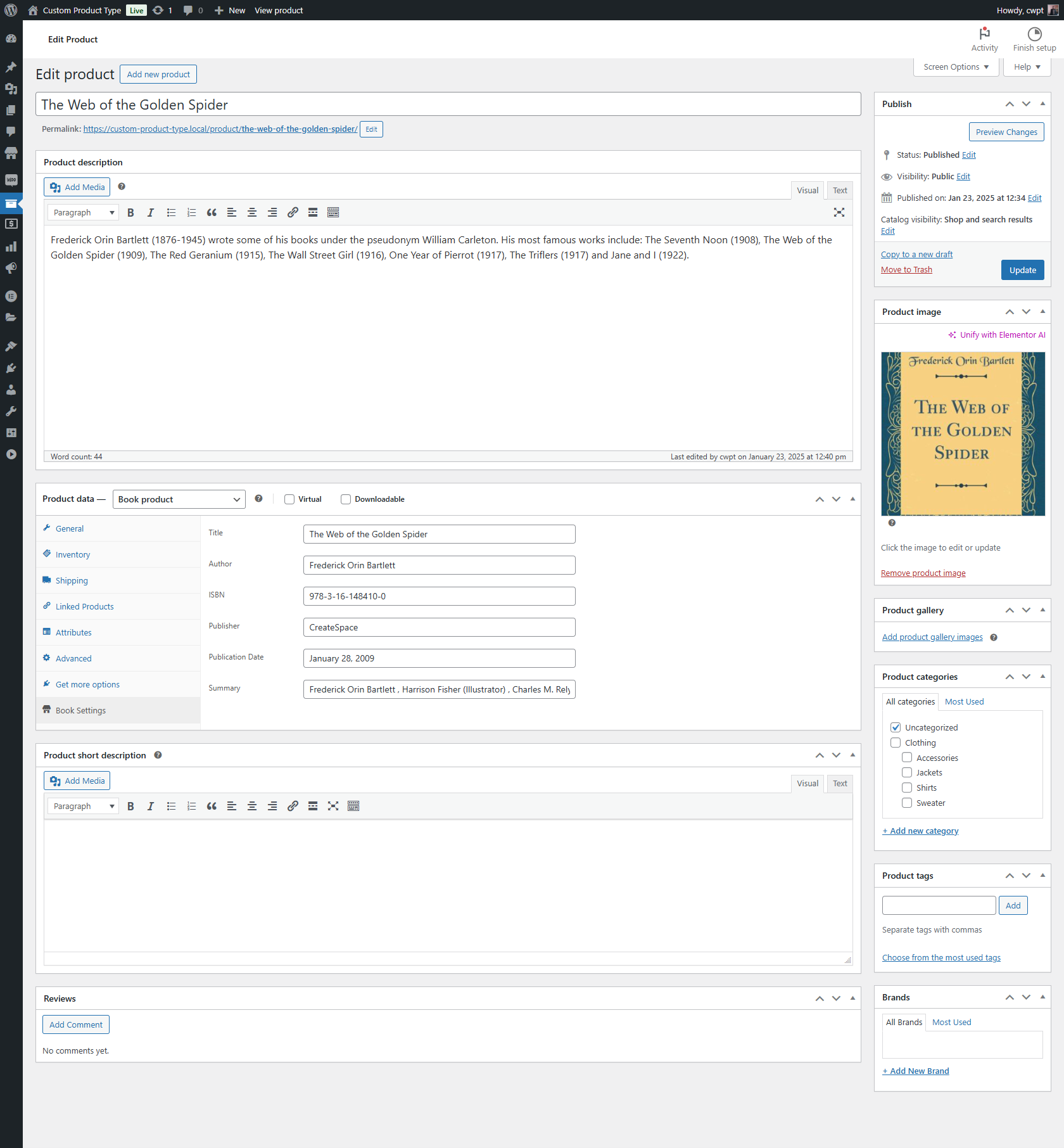Enable the Virtual checkbox
The height and width of the screenshot is (1148, 1064).
point(289,499)
